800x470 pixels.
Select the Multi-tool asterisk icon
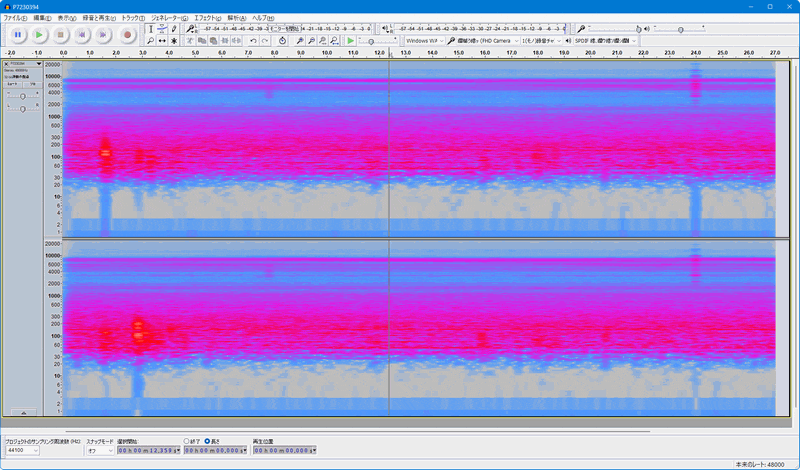[174, 41]
